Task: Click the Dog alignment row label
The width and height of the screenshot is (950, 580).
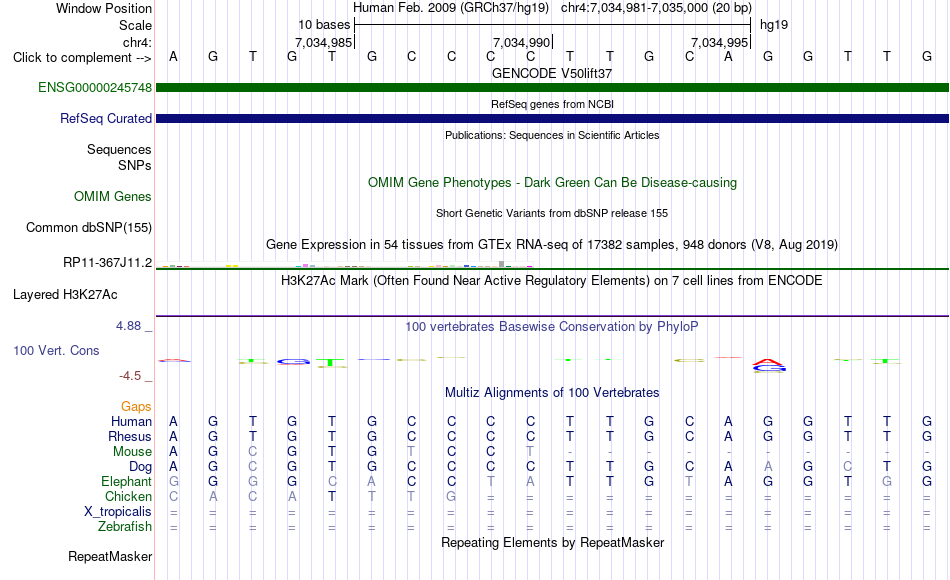Action: pyautogui.click(x=141, y=467)
